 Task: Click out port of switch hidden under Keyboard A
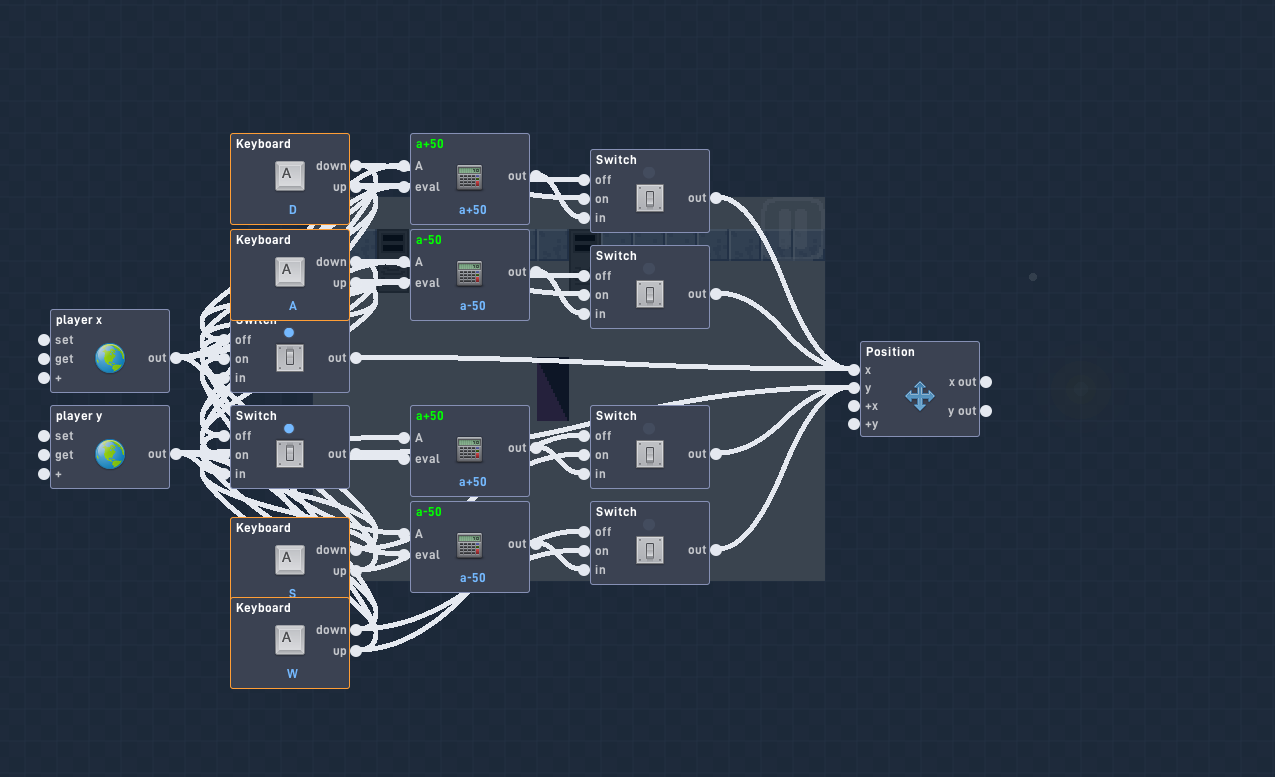coord(356,358)
